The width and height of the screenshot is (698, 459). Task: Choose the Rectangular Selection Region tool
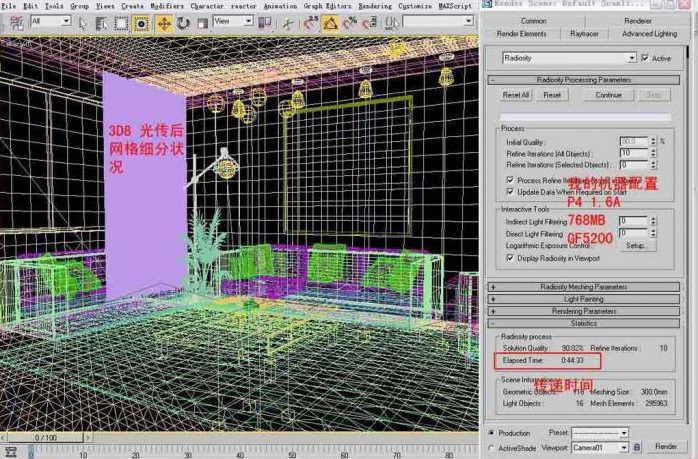pyautogui.click(x=121, y=21)
